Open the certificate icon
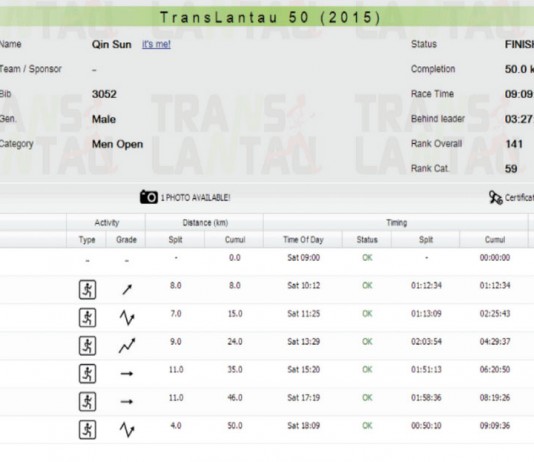The image size is (534, 462). point(496,197)
